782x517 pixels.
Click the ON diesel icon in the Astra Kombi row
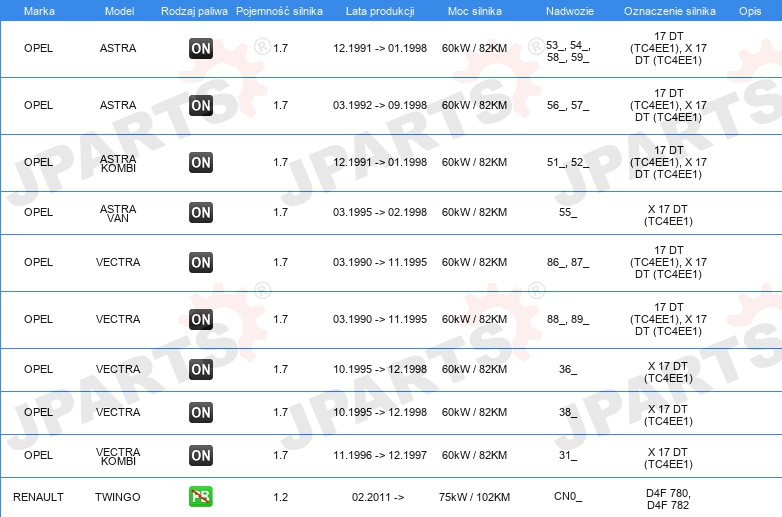pyautogui.click(x=201, y=163)
